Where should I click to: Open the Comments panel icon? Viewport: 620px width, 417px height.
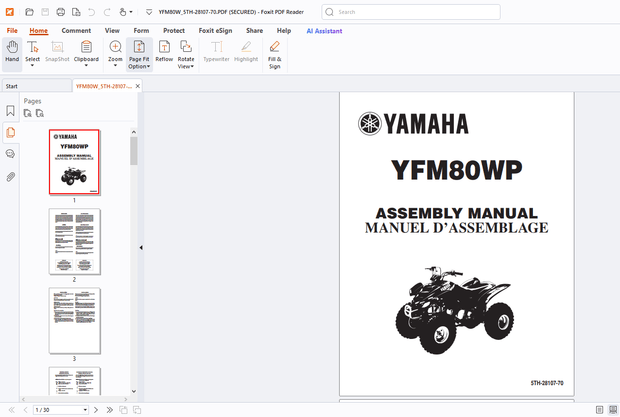pos(10,154)
